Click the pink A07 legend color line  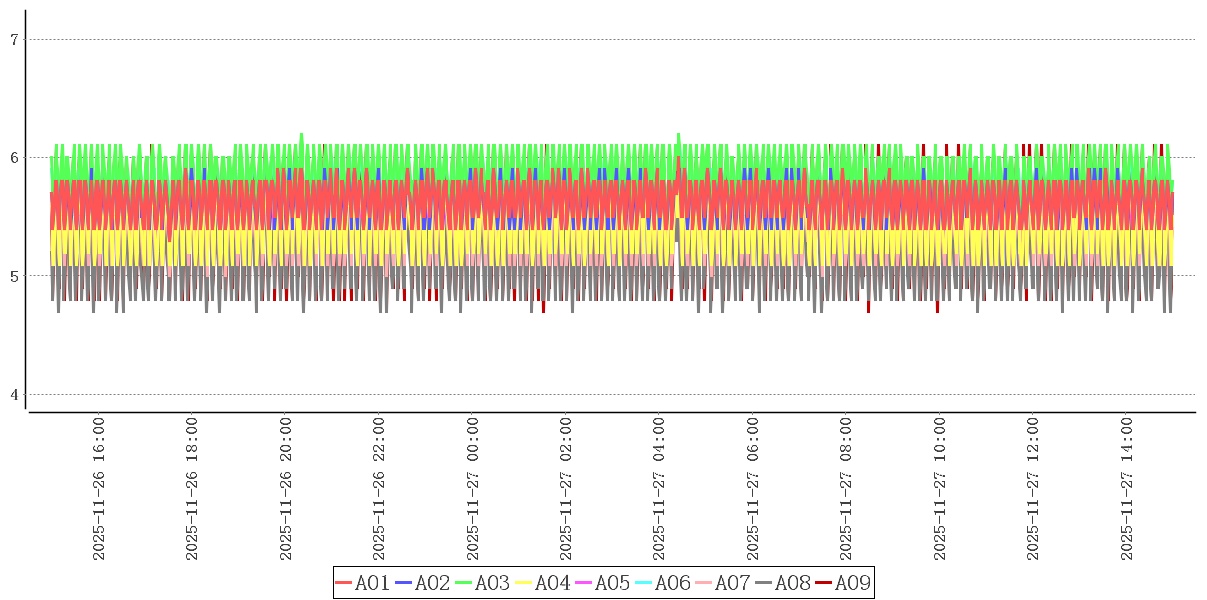tap(704, 583)
